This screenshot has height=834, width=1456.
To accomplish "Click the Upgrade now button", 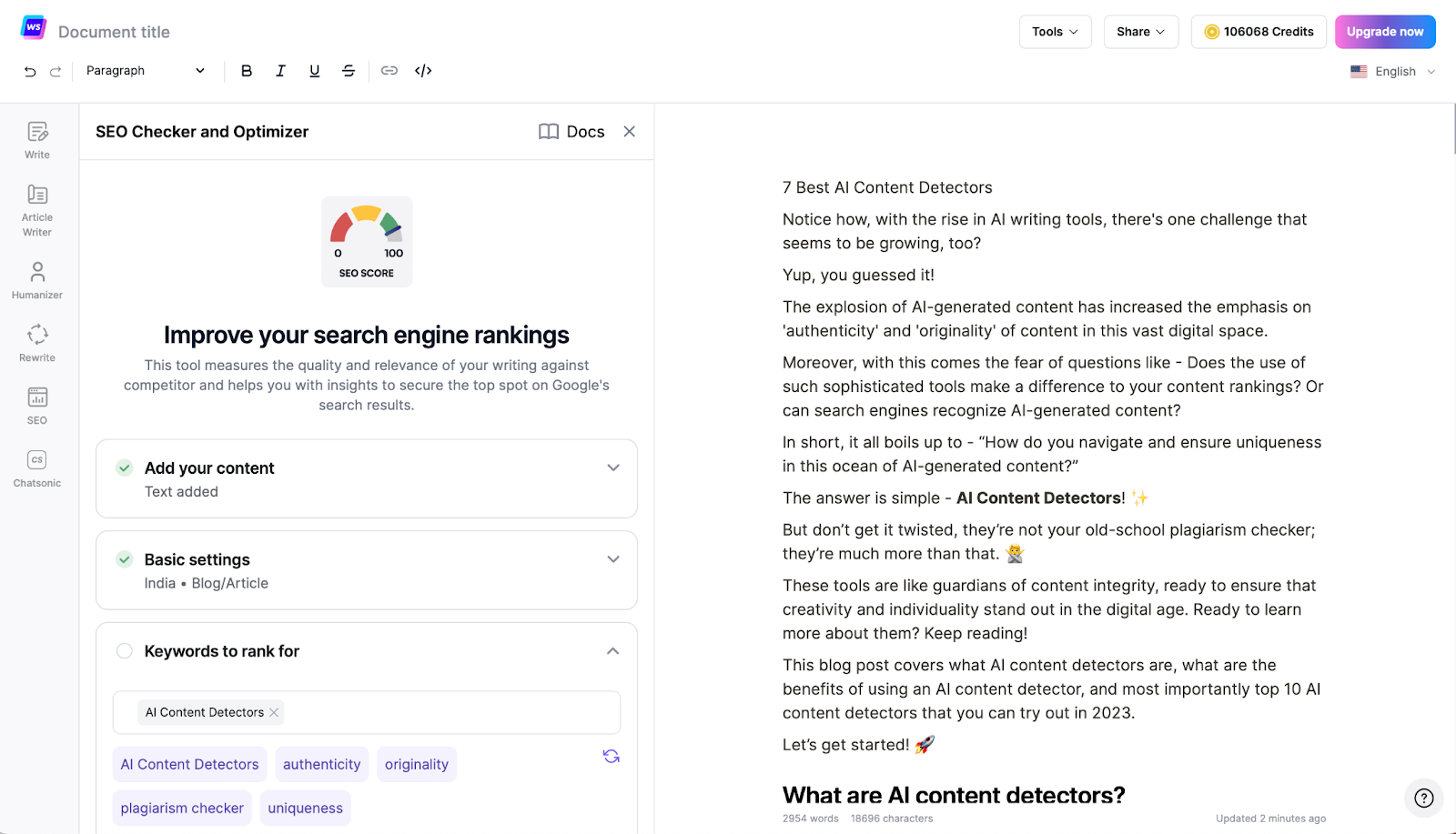I will [1384, 31].
